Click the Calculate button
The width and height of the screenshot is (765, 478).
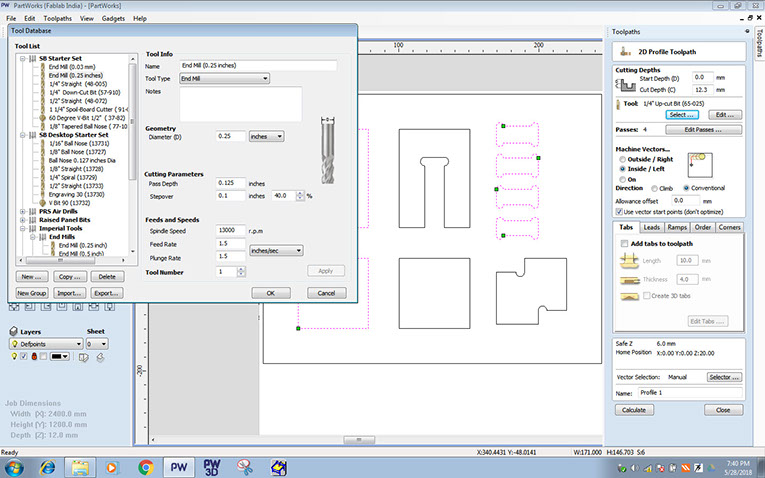click(634, 410)
